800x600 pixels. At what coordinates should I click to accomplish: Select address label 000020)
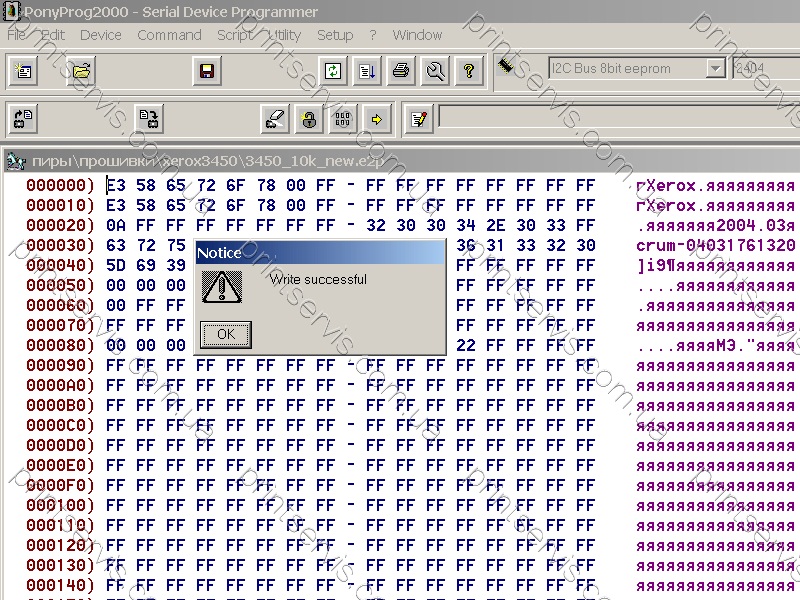(x=61, y=225)
